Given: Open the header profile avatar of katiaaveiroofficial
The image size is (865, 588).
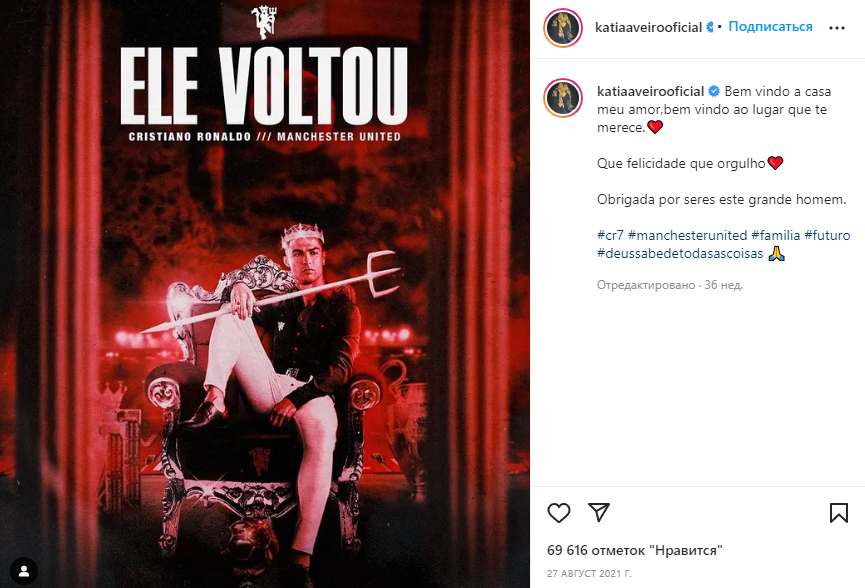Looking at the screenshot, I should [x=563, y=28].
